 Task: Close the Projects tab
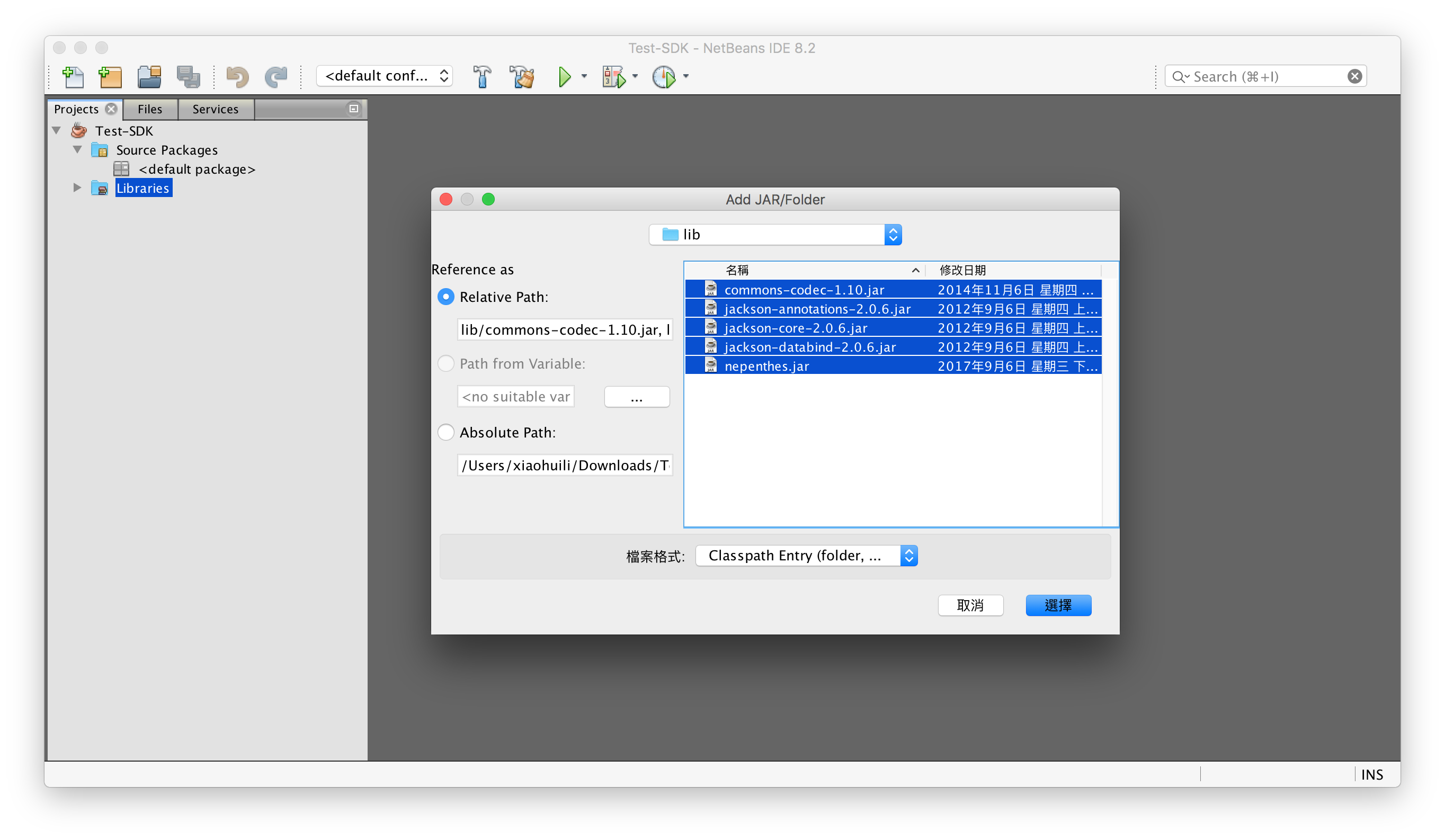pyautogui.click(x=111, y=109)
